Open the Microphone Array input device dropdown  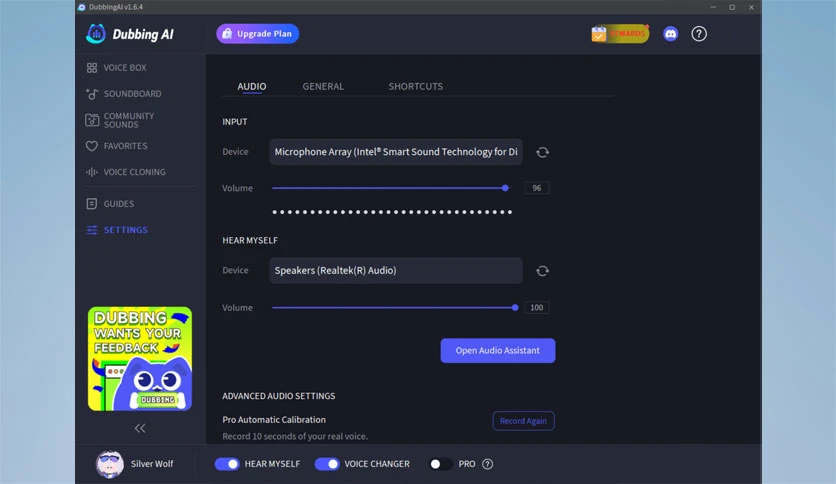coord(396,152)
